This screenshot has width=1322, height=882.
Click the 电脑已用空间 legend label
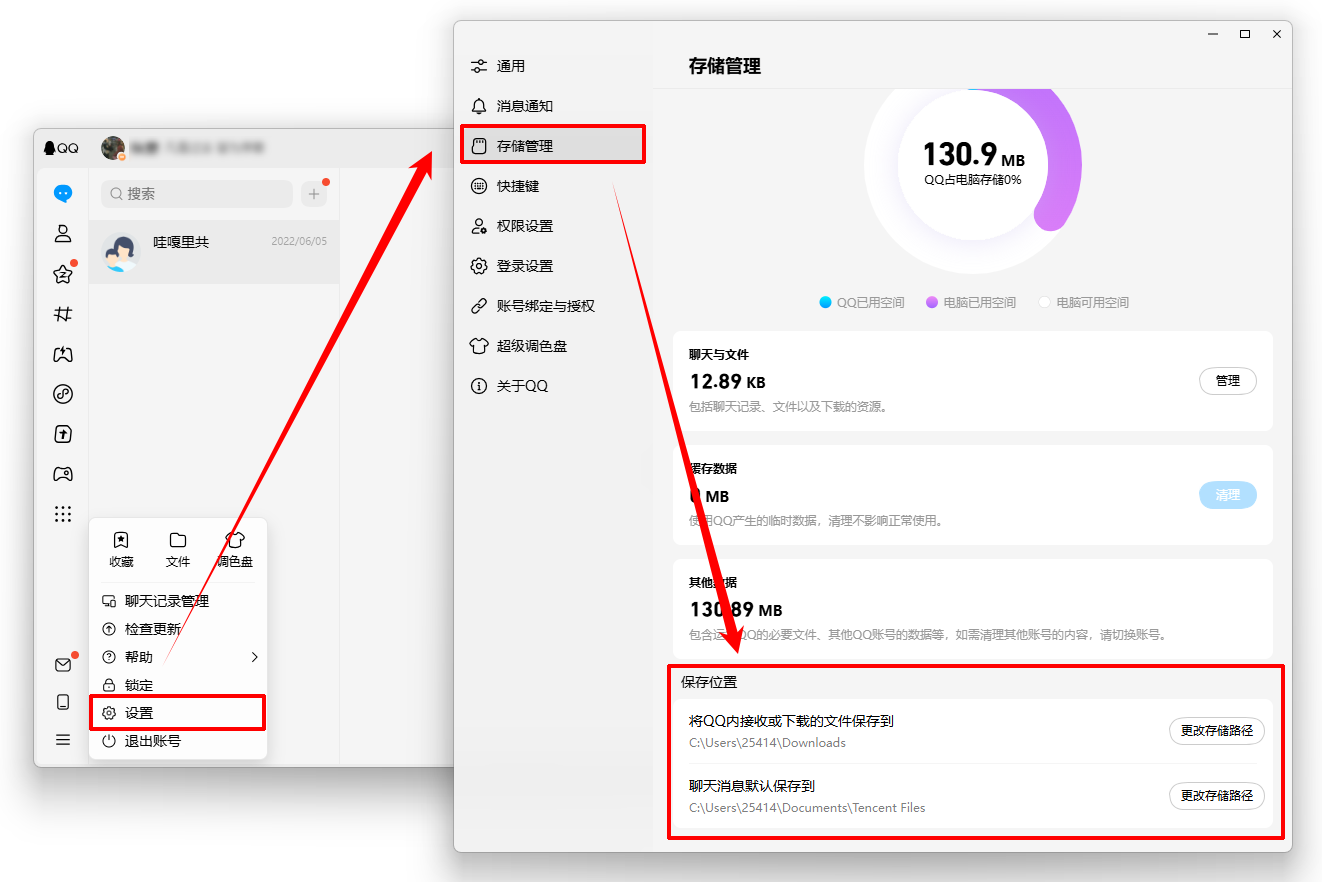(979, 302)
